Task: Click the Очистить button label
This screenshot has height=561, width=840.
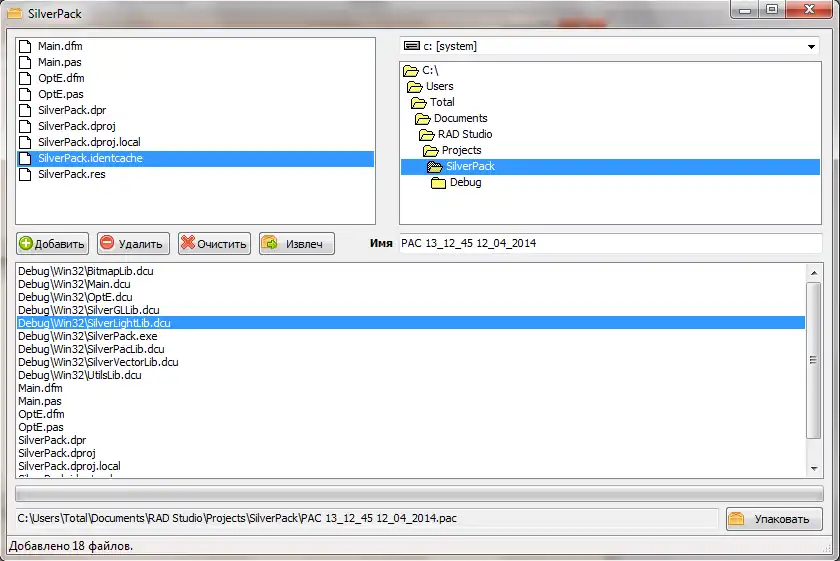Action: (222, 244)
